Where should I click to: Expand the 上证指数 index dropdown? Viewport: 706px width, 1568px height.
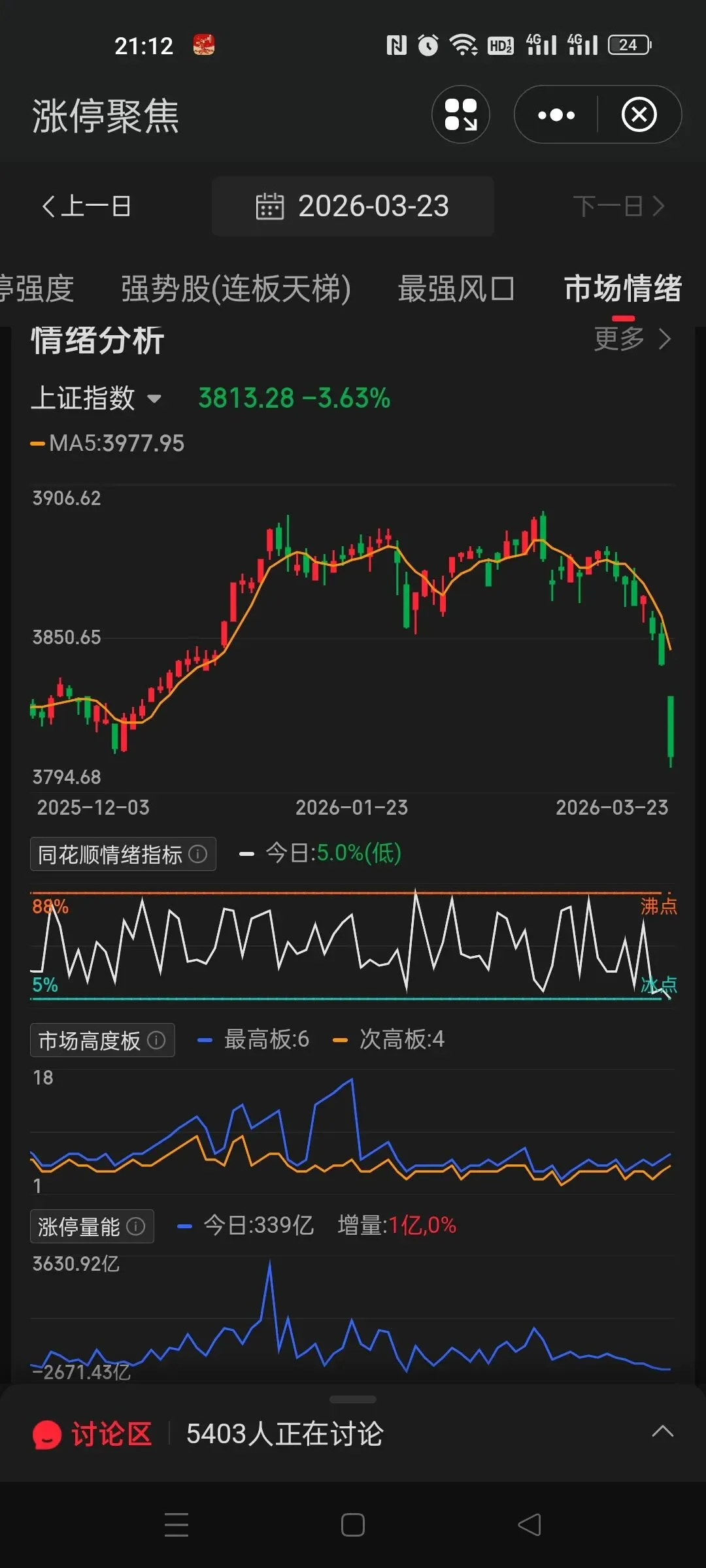(x=95, y=398)
